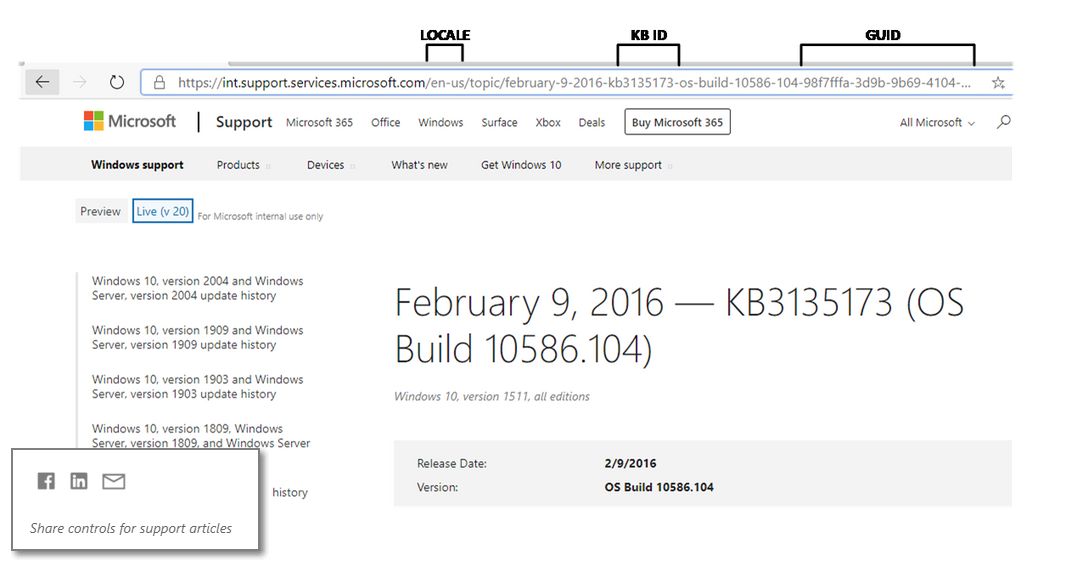The height and width of the screenshot is (569, 1068).
Task: Open Windows 10 version 1909 update history
Action: tap(198, 337)
